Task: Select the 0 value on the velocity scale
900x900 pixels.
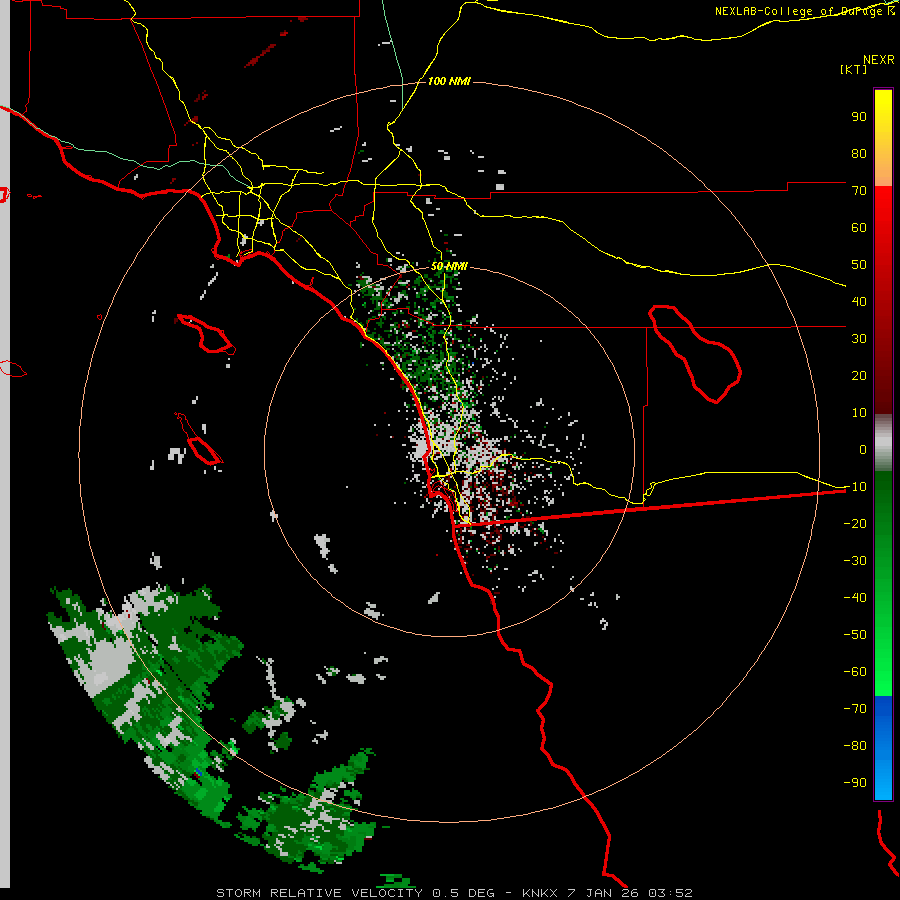Action: [x=863, y=449]
